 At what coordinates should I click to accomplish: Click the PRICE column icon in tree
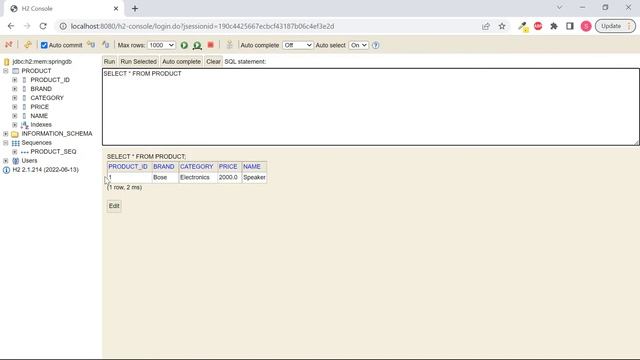point(24,107)
